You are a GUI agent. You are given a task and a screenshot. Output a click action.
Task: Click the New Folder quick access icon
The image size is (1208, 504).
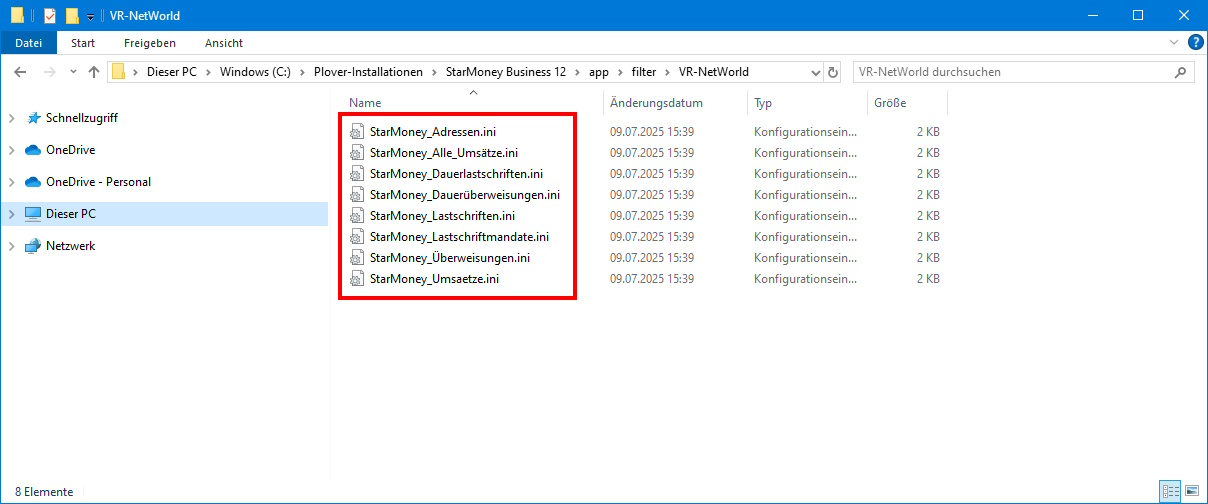pyautogui.click(x=72, y=16)
